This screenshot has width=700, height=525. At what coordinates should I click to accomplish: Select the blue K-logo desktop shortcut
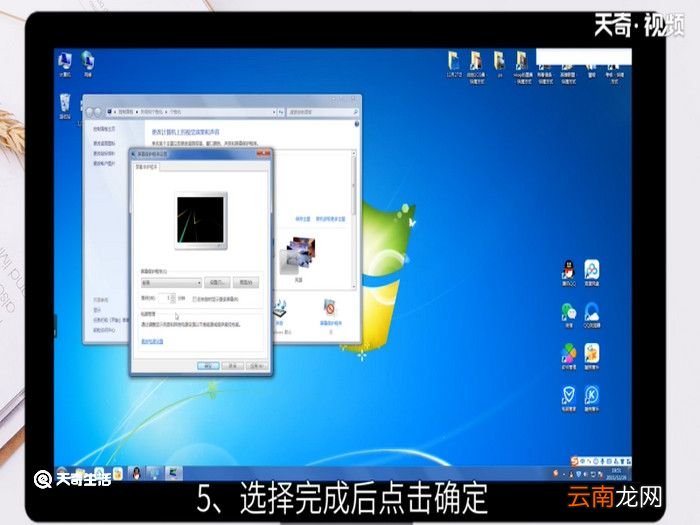(592, 398)
